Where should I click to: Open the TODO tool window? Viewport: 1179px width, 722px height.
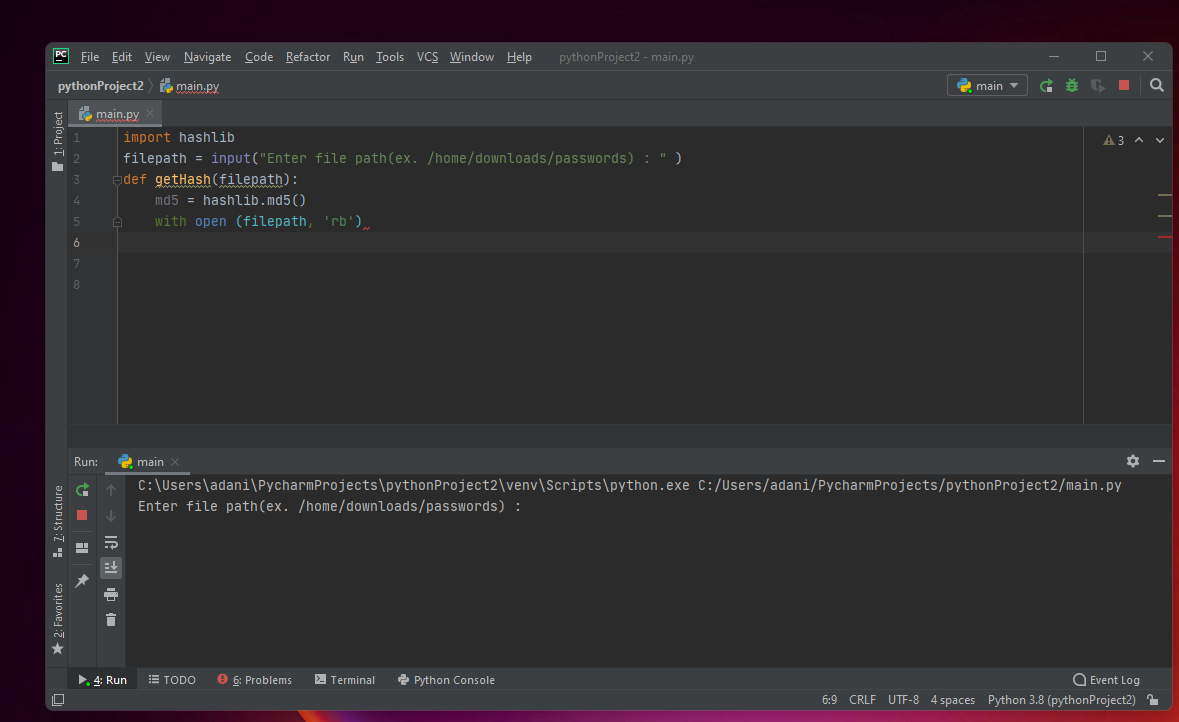pyautogui.click(x=172, y=680)
